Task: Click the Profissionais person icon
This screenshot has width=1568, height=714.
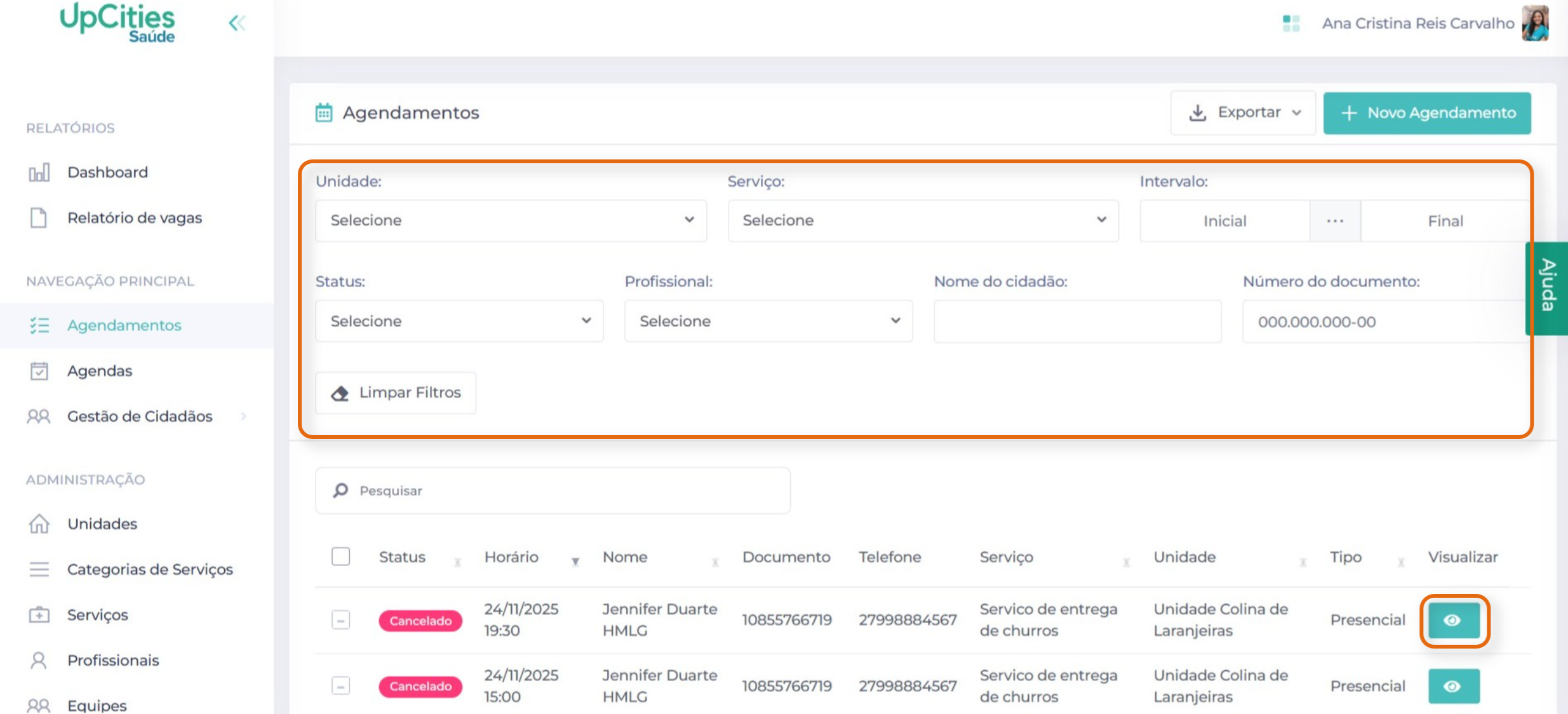Action: pos(39,661)
